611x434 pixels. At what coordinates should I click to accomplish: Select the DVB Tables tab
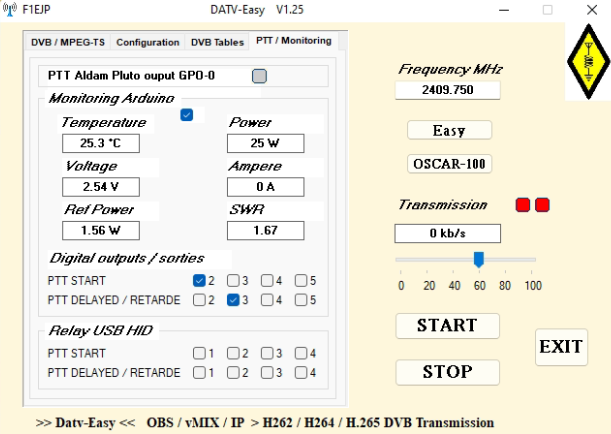tap(216, 42)
